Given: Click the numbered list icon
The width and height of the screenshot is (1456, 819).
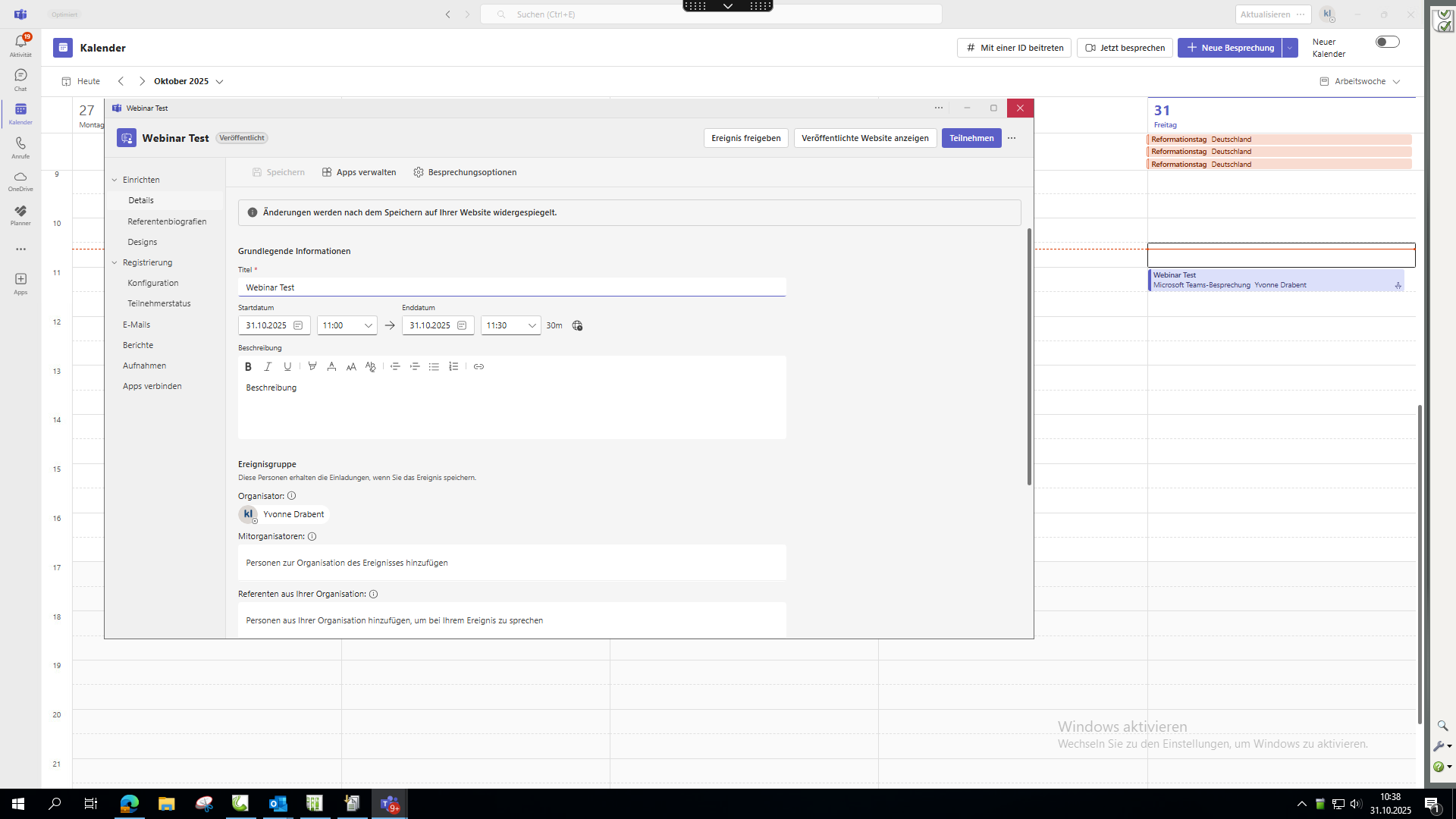Looking at the screenshot, I should coord(453,366).
